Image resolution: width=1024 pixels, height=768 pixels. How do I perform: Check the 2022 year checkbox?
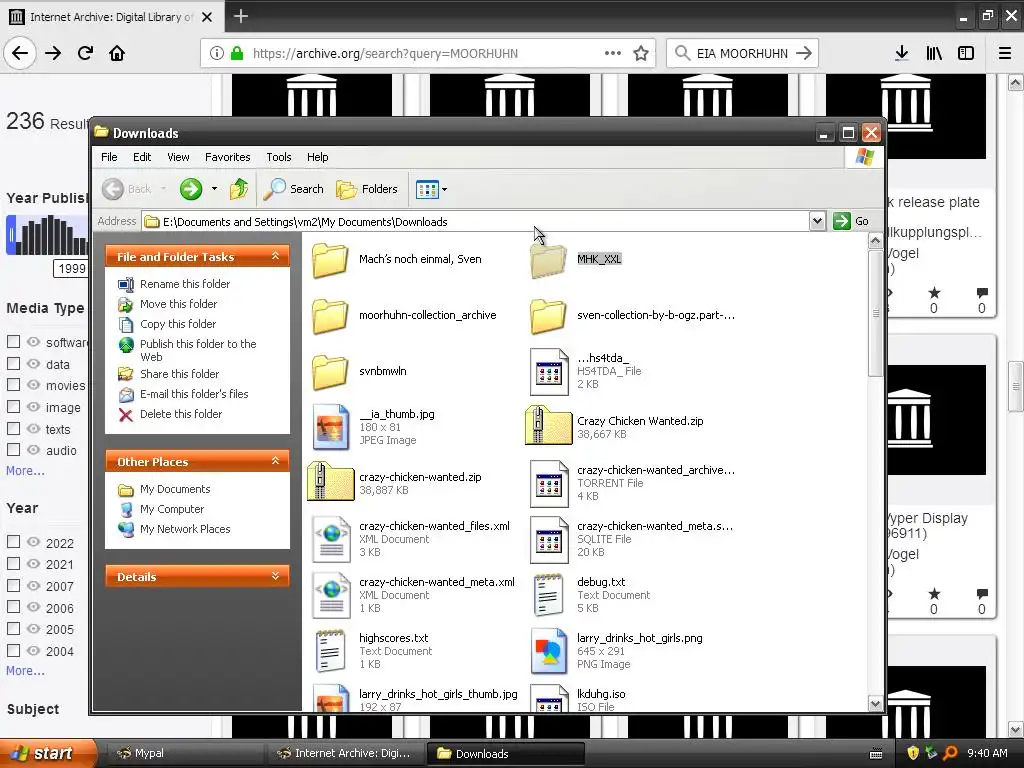coord(13,542)
